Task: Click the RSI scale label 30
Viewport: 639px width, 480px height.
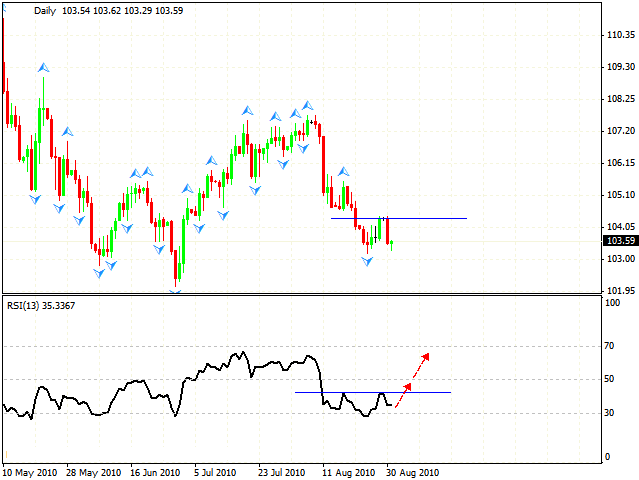Action: 609,413
